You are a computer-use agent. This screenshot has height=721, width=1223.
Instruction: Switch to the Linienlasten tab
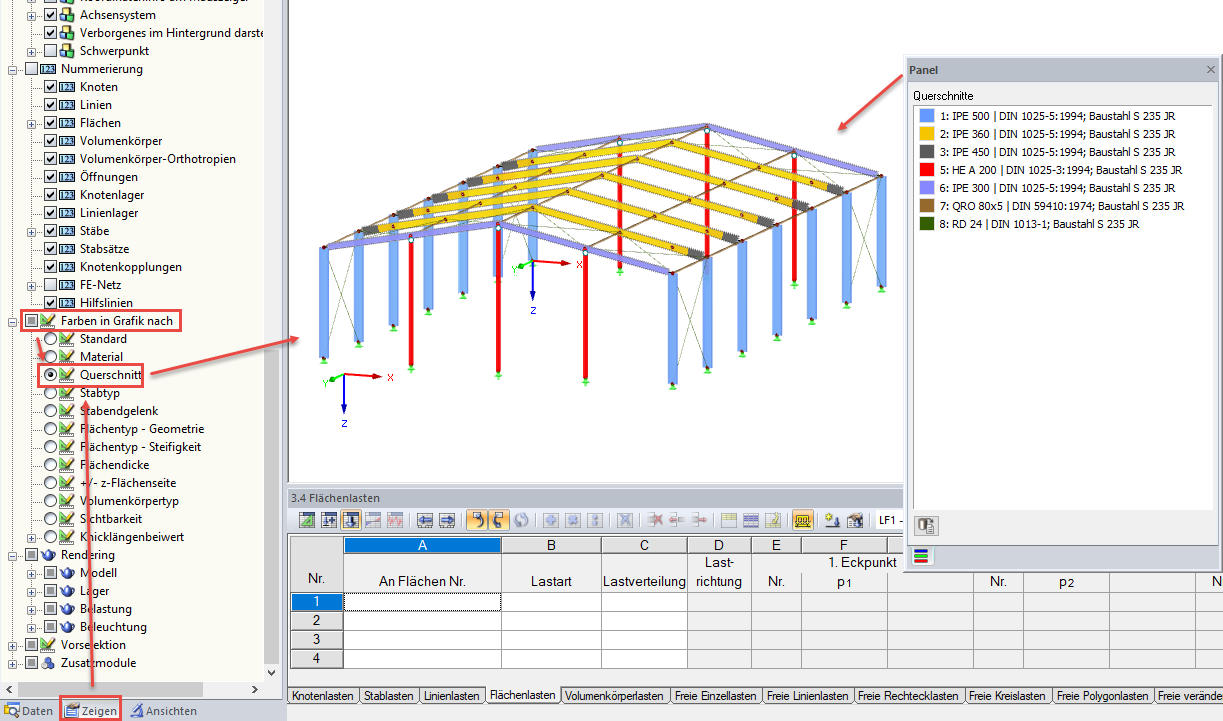coord(451,696)
